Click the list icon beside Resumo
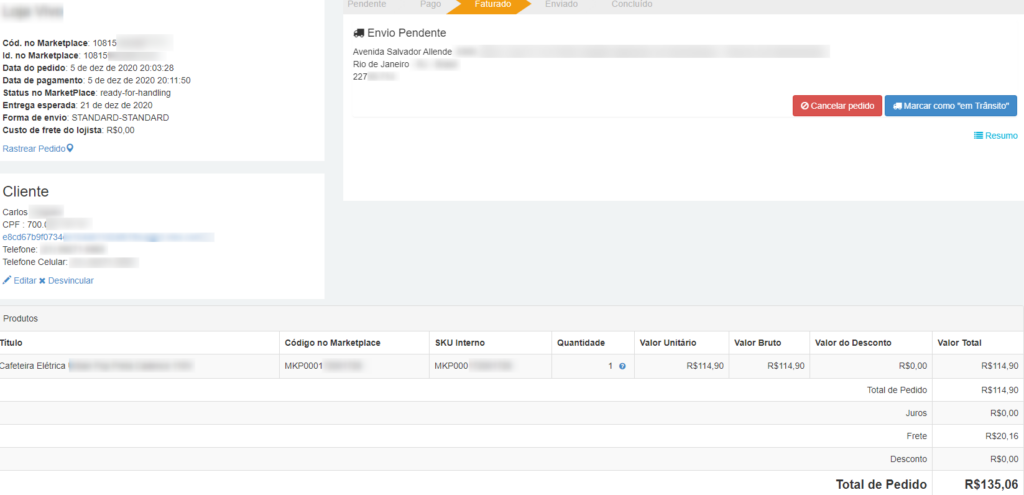The width and height of the screenshot is (1024, 495). (978, 136)
